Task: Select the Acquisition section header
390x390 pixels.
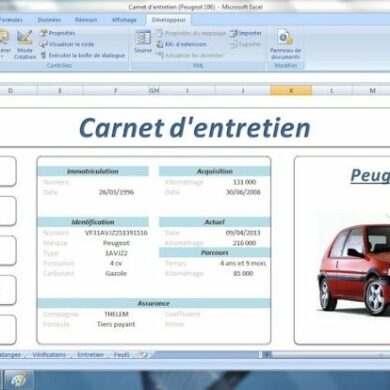Action: coord(215,171)
